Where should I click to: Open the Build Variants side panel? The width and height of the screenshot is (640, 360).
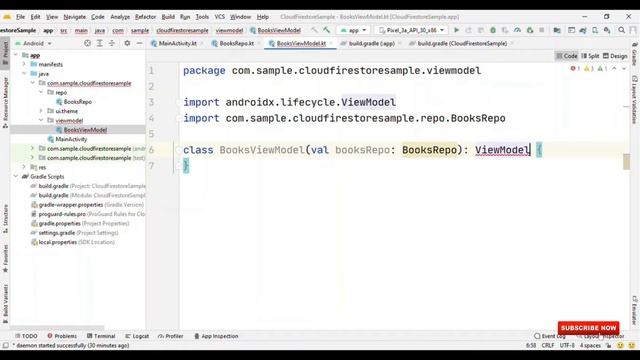5,304
